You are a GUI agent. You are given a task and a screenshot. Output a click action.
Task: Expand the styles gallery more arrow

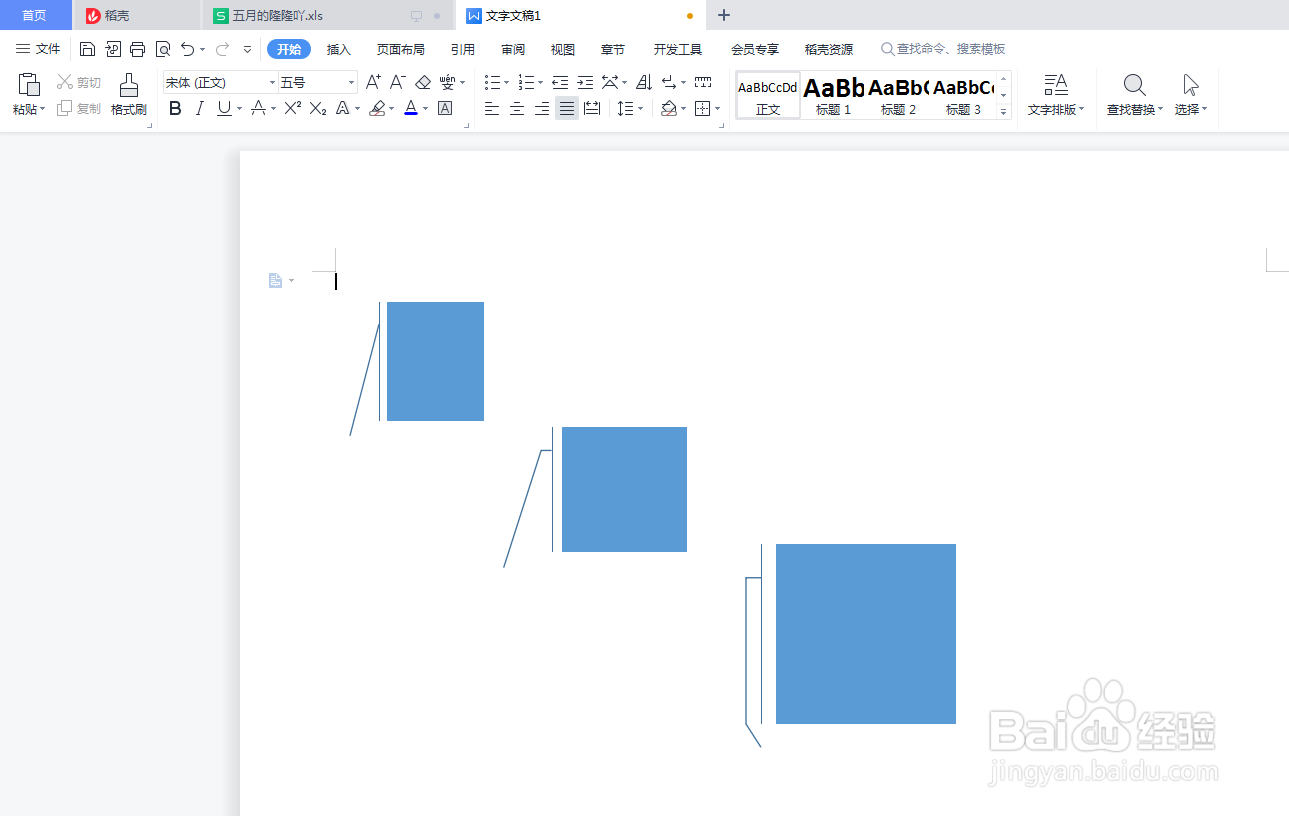(x=1004, y=111)
